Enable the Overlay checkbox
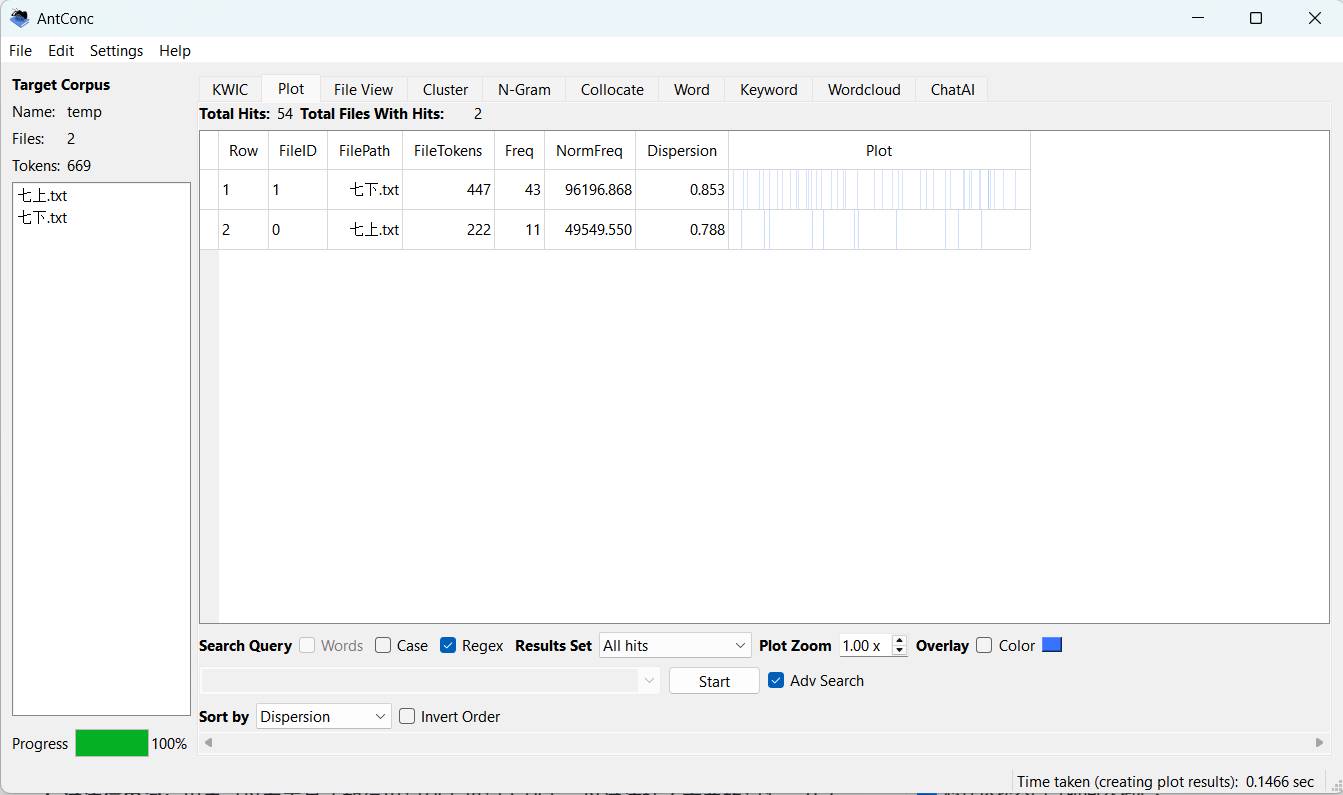Viewport: 1343px width, 795px height. point(984,646)
